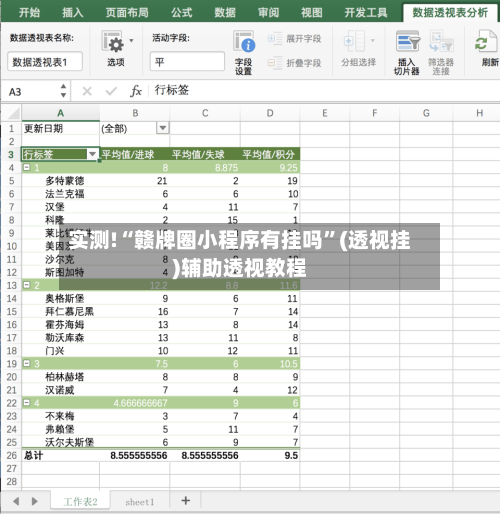Confirm formula entry with checkmark icon
Image resolution: width=500 pixels, height=514 pixels.
point(111,91)
